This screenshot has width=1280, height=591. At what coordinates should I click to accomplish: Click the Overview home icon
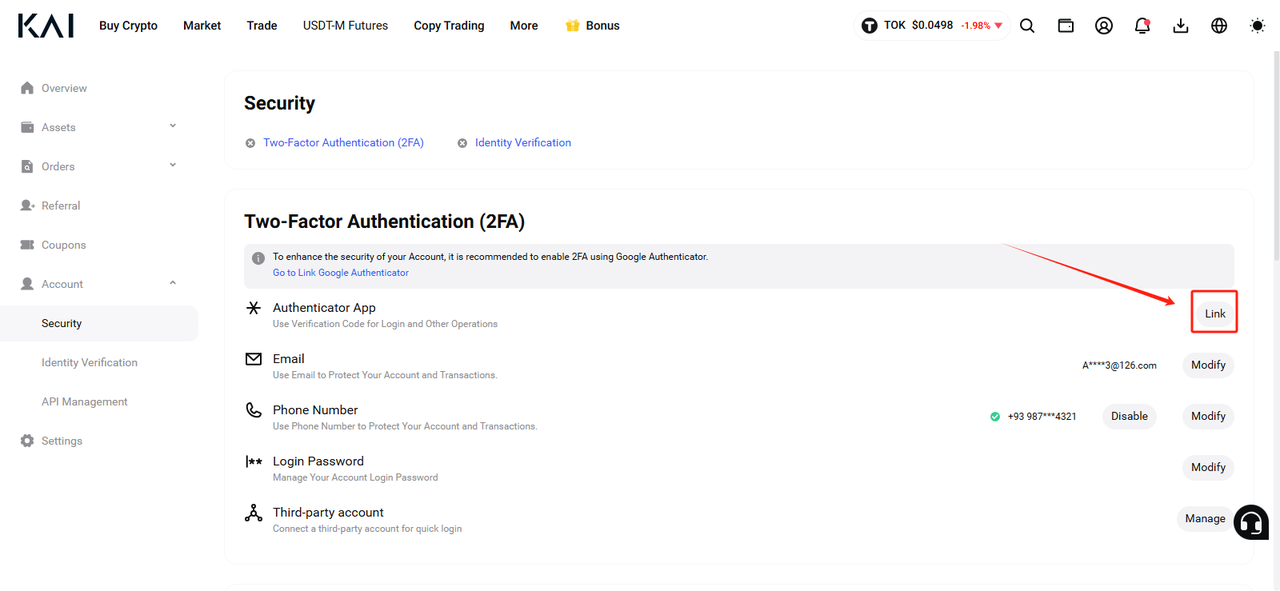(x=27, y=88)
